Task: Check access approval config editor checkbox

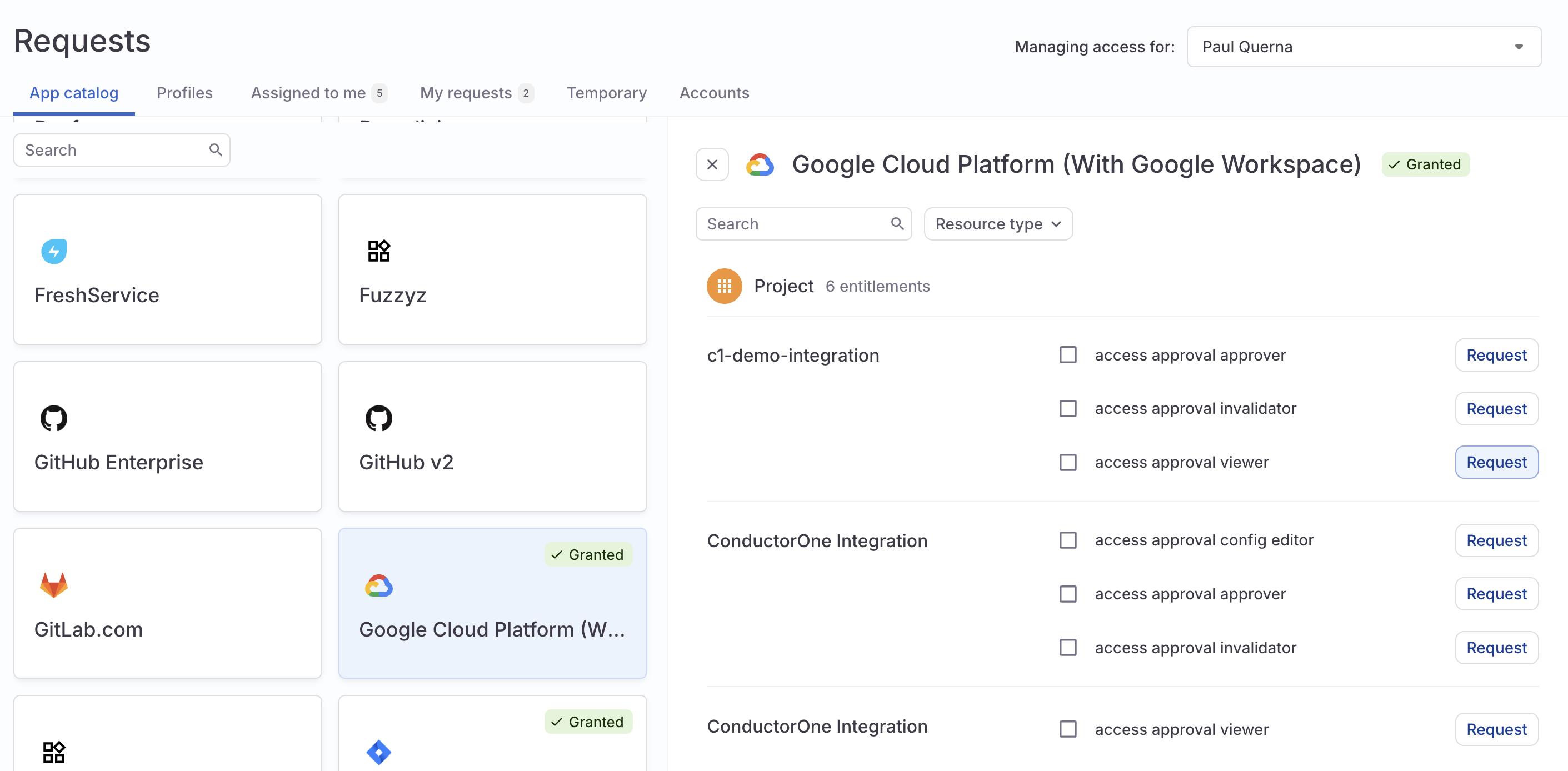Action: tap(1068, 540)
